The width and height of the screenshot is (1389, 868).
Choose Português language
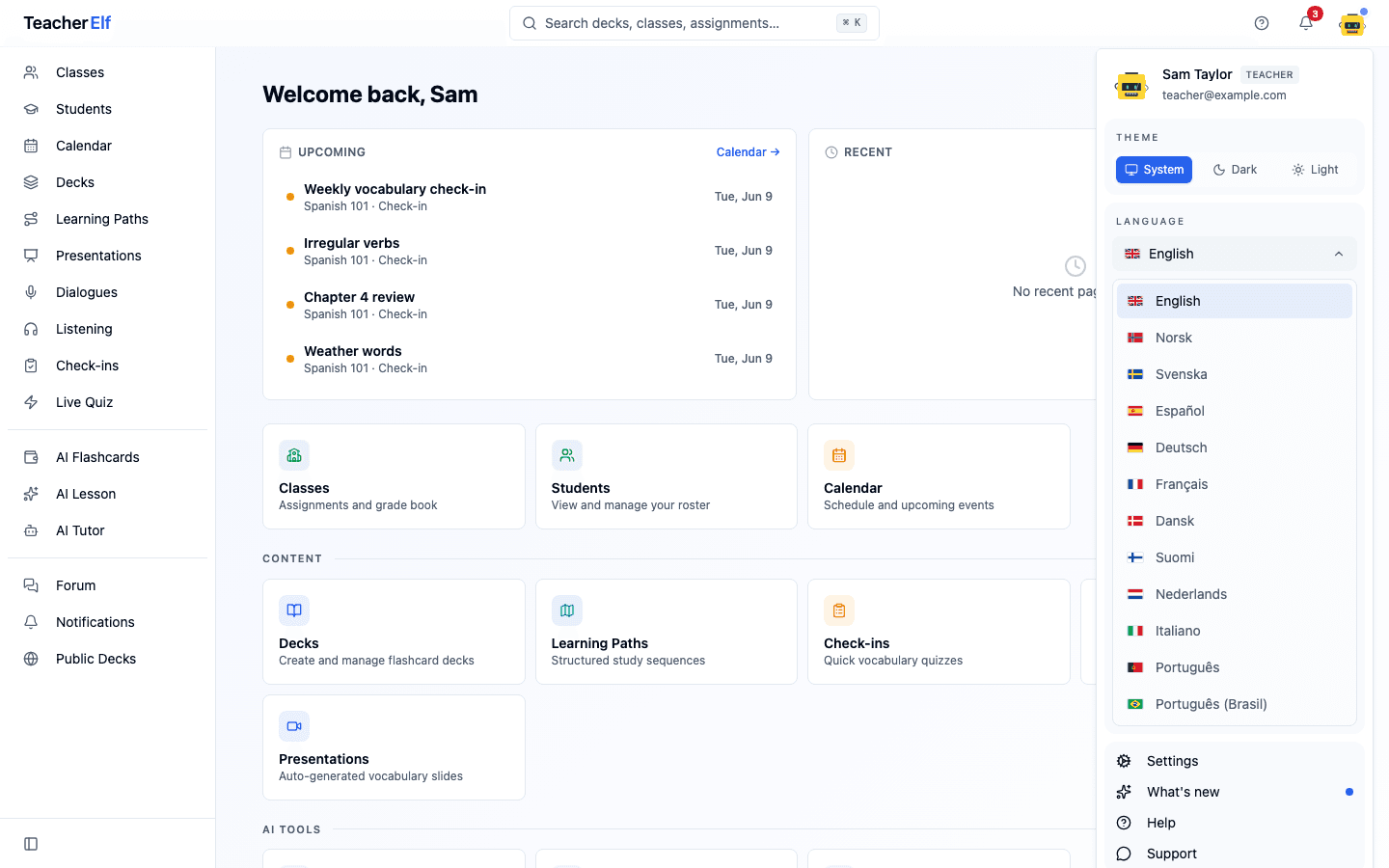pos(1235,667)
